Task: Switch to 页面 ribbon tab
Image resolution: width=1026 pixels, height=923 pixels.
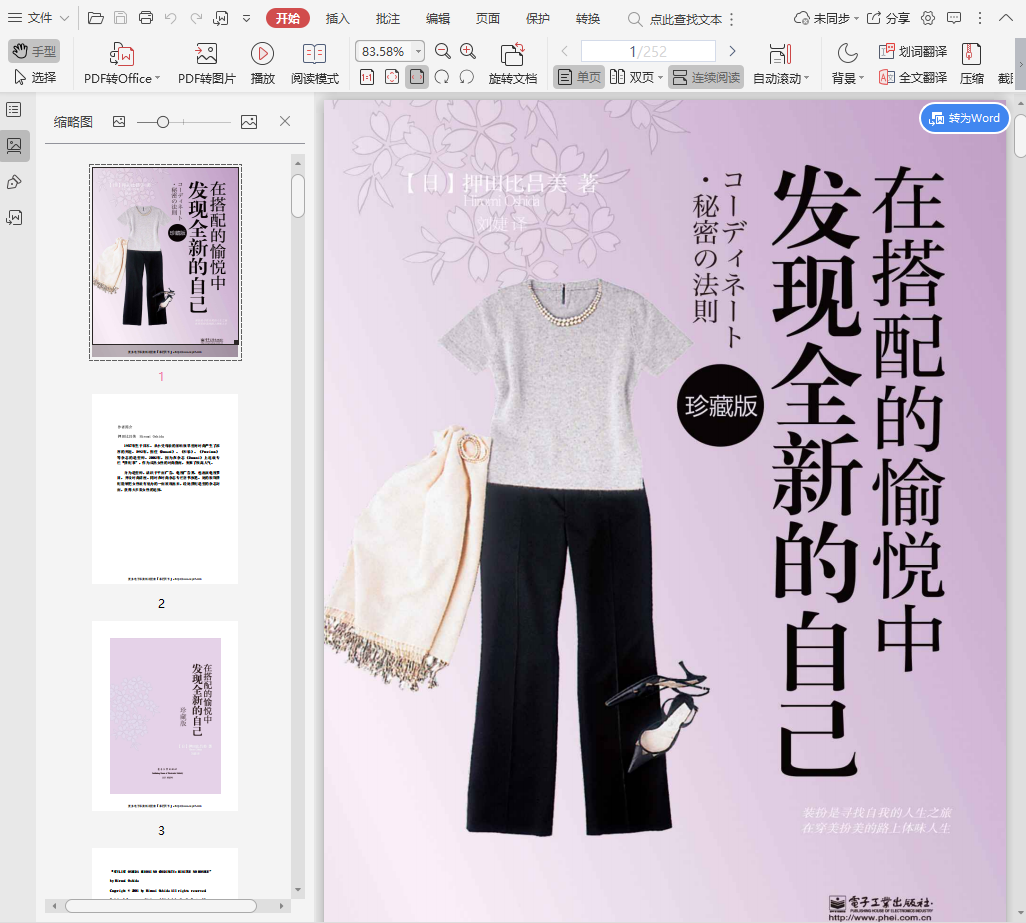Action: coord(487,19)
